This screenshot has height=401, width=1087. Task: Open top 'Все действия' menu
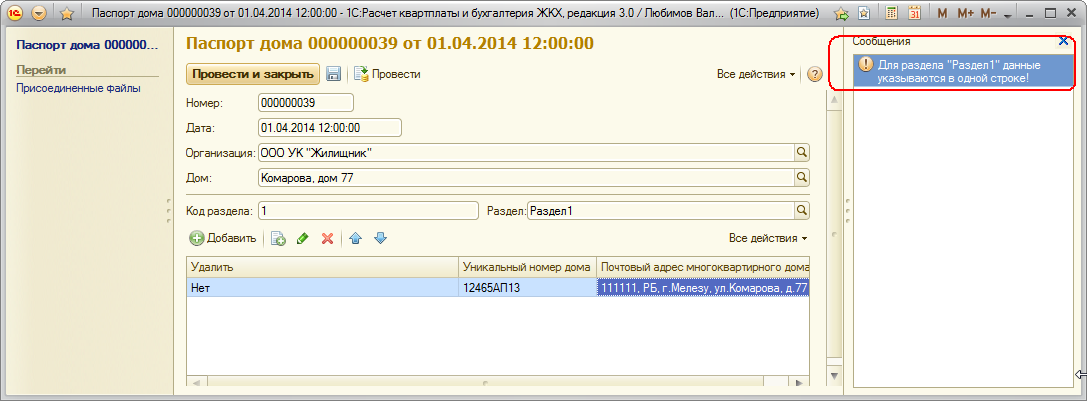[756, 74]
